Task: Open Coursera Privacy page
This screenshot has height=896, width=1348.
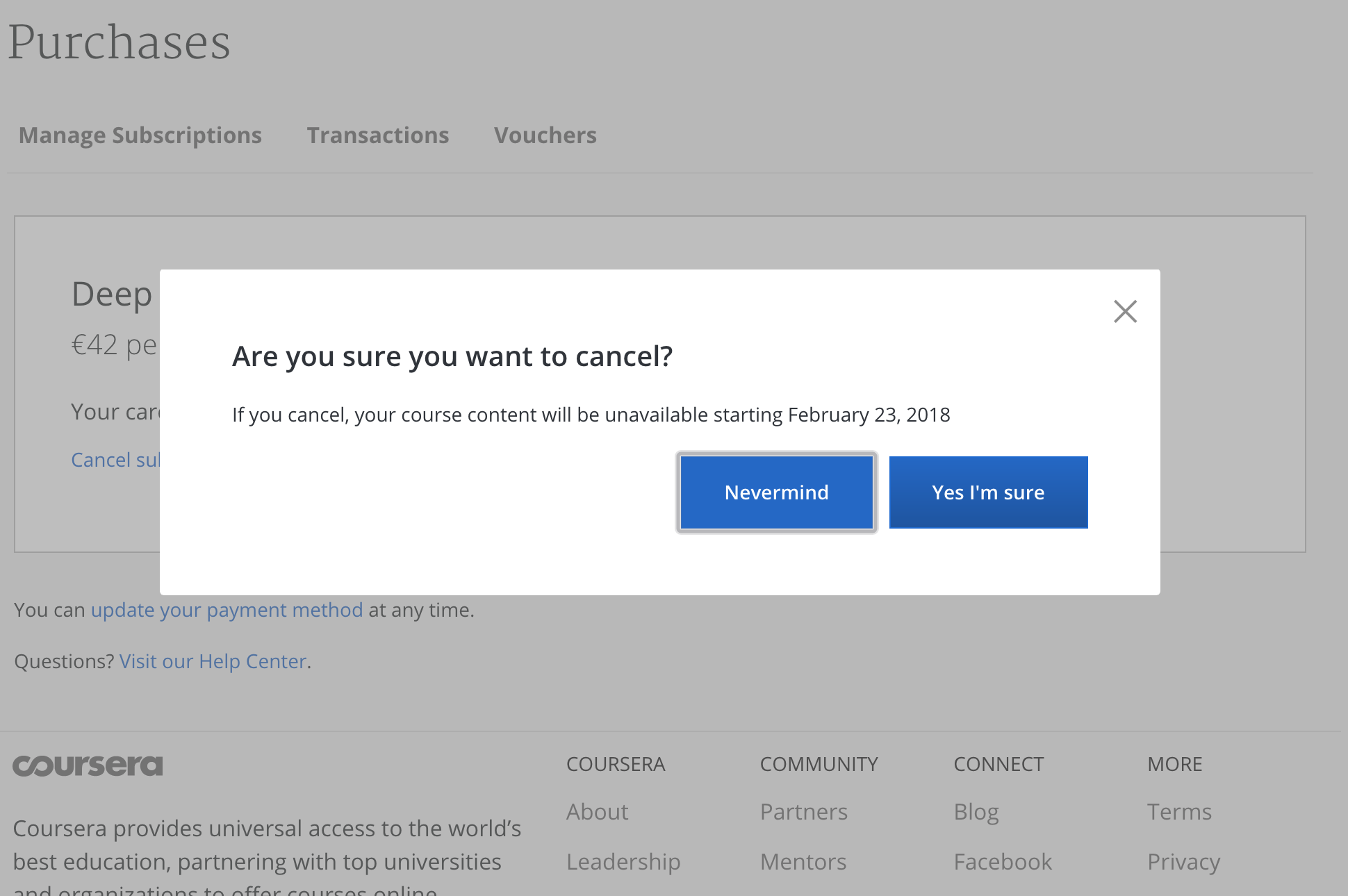Action: [x=1184, y=860]
